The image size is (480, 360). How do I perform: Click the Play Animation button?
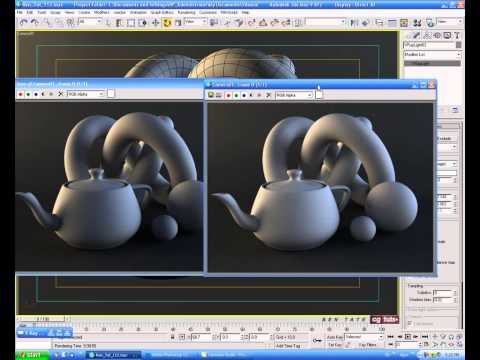click(408, 337)
